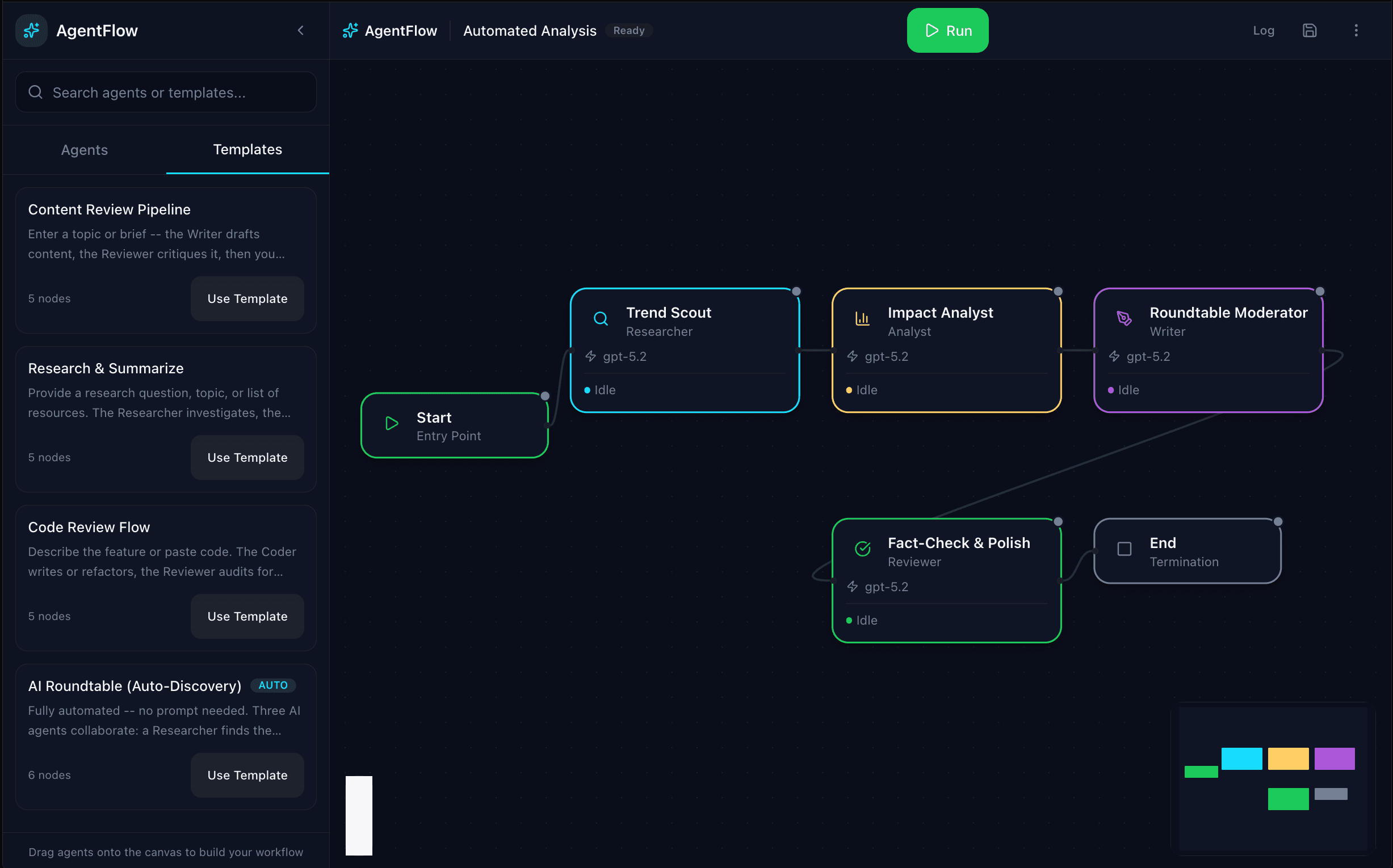
Task: Switch to the Agents tab
Action: (84, 150)
